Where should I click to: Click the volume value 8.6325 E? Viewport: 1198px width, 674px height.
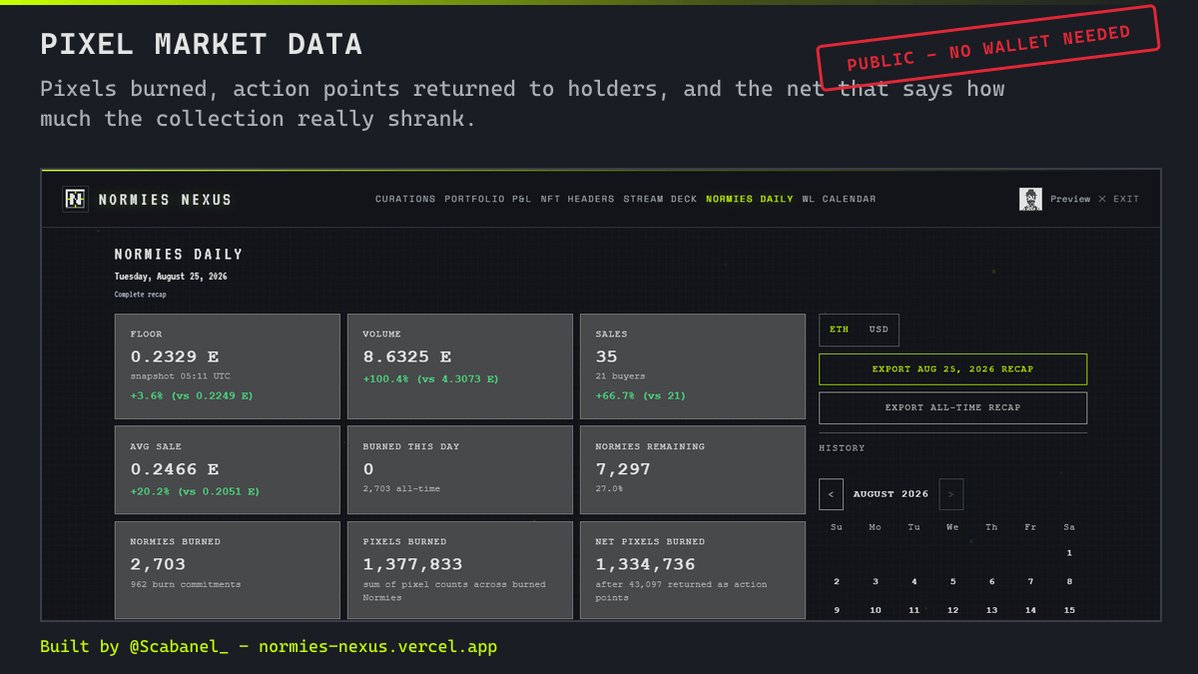point(407,357)
